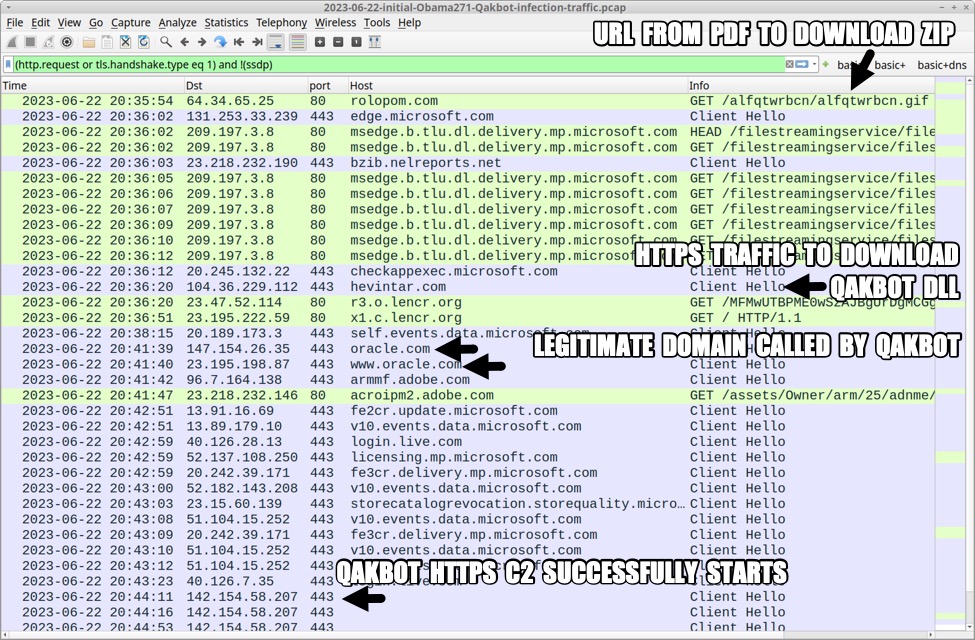Image resolution: width=975 pixels, height=640 pixels.
Task: Apply the basic+ filter button
Action: coord(890,65)
